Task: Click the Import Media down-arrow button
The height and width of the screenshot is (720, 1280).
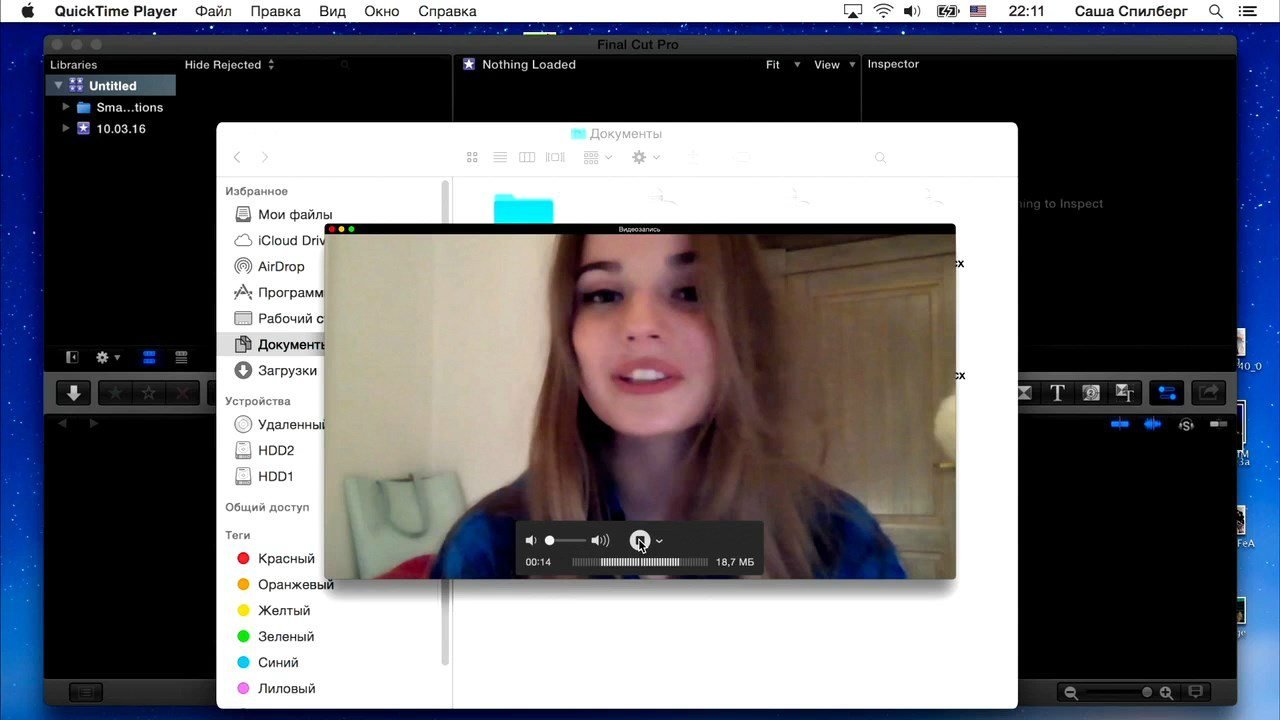Action: tap(73, 393)
